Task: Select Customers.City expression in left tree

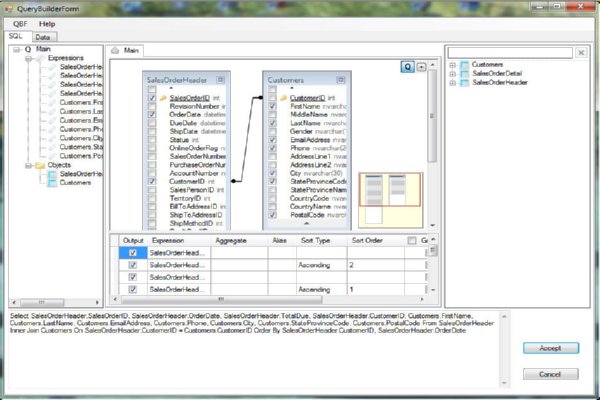Action: tap(81, 138)
